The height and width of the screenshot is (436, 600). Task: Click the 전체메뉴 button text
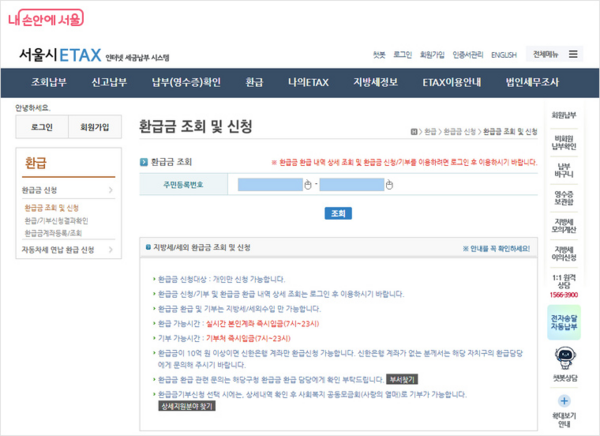546,54
